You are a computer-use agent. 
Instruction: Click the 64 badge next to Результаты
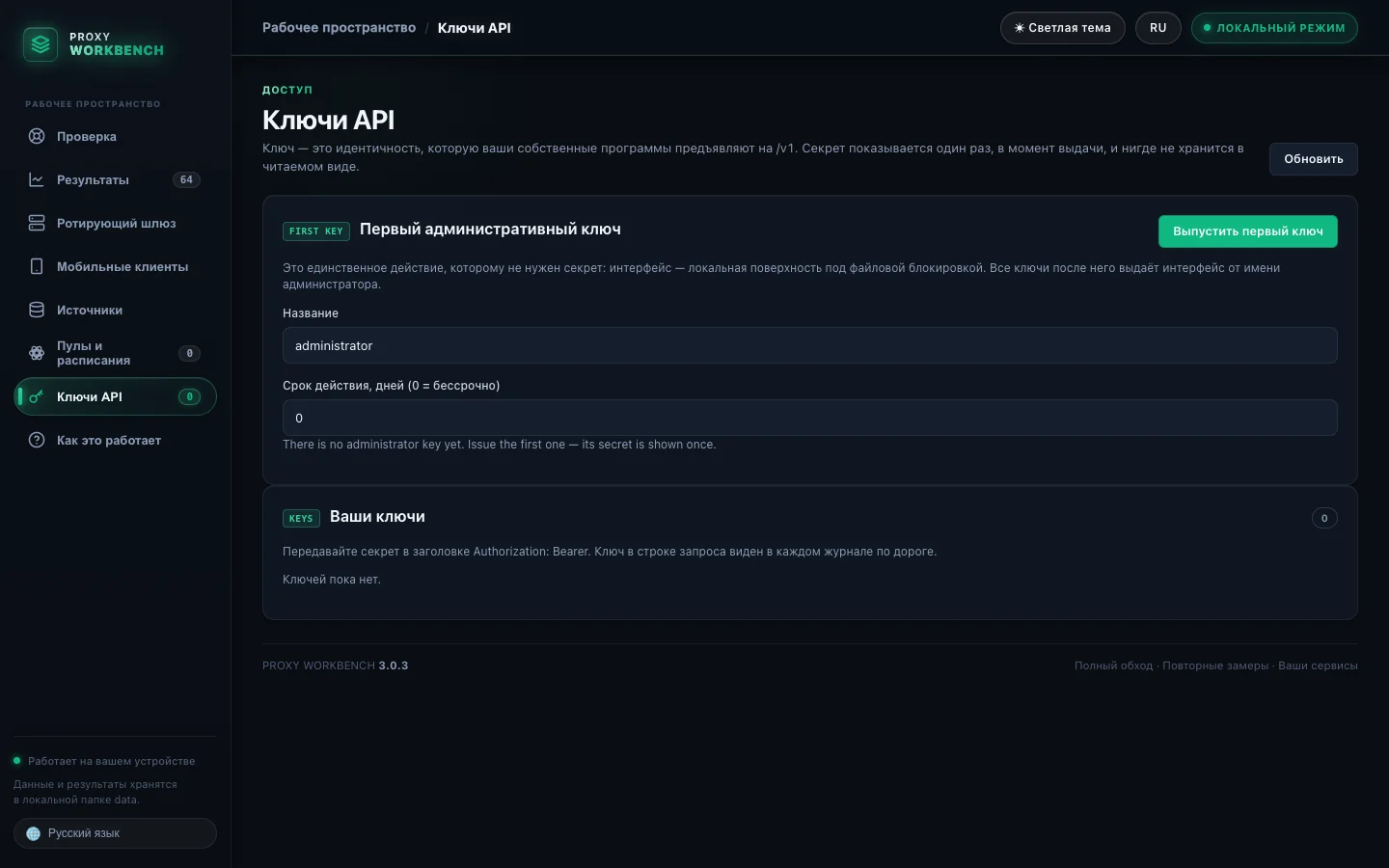coord(186,179)
